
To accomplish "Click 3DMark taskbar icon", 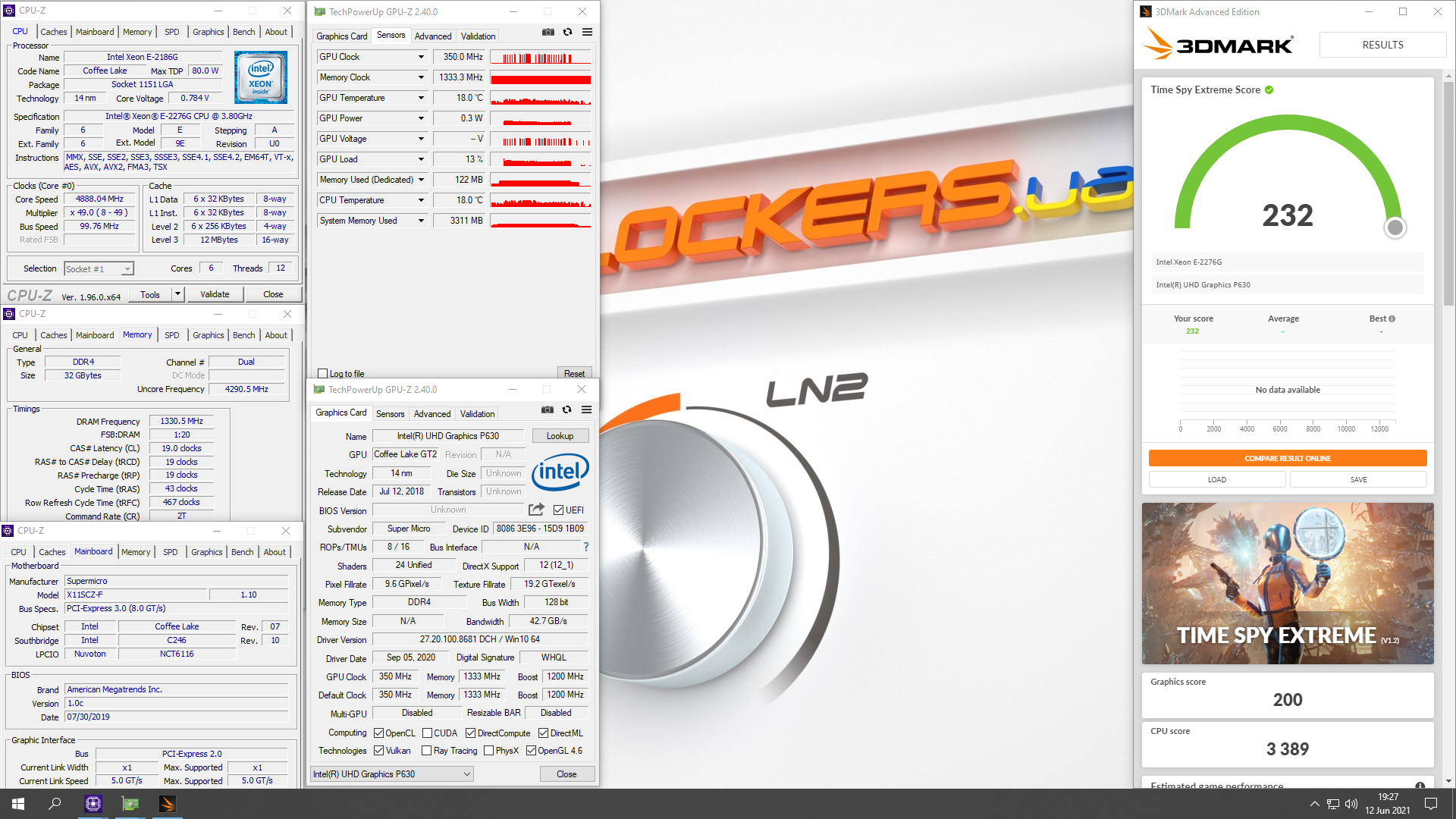I will (x=168, y=804).
